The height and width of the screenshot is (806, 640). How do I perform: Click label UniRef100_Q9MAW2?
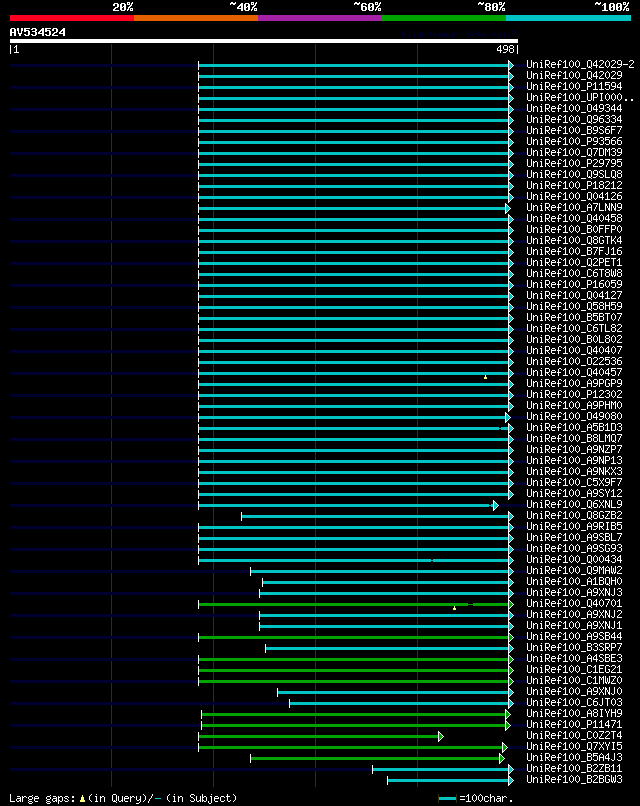tap(574, 570)
